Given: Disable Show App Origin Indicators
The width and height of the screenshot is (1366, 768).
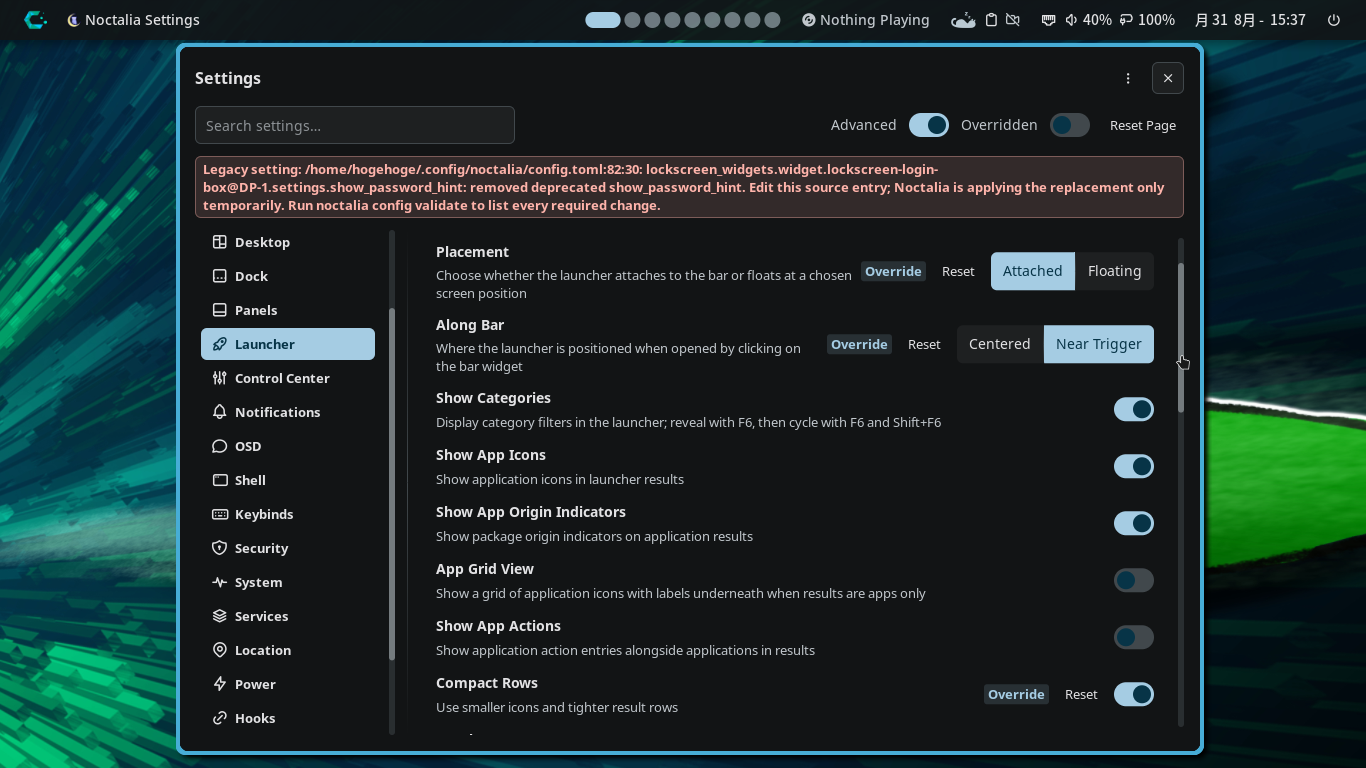Looking at the screenshot, I should click(x=1134, y=523).
